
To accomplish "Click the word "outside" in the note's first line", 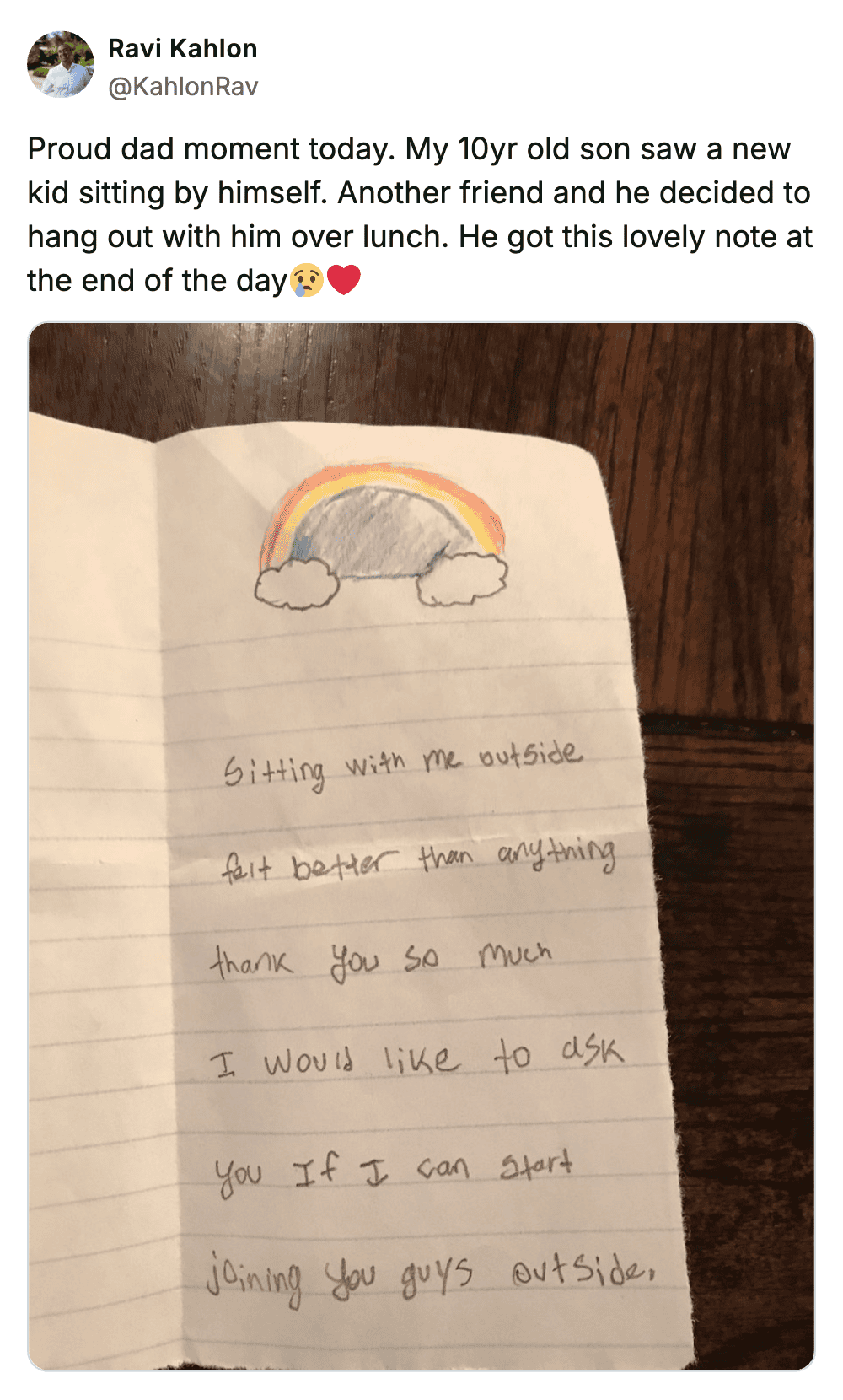I will click(530, 755).
